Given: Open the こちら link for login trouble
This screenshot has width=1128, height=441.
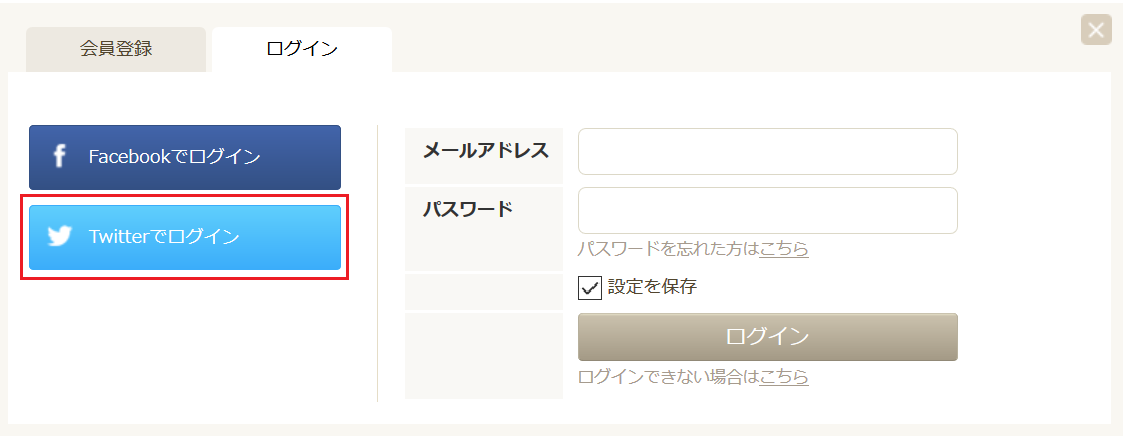Looking at the screenshot, I should click(783, 376).
